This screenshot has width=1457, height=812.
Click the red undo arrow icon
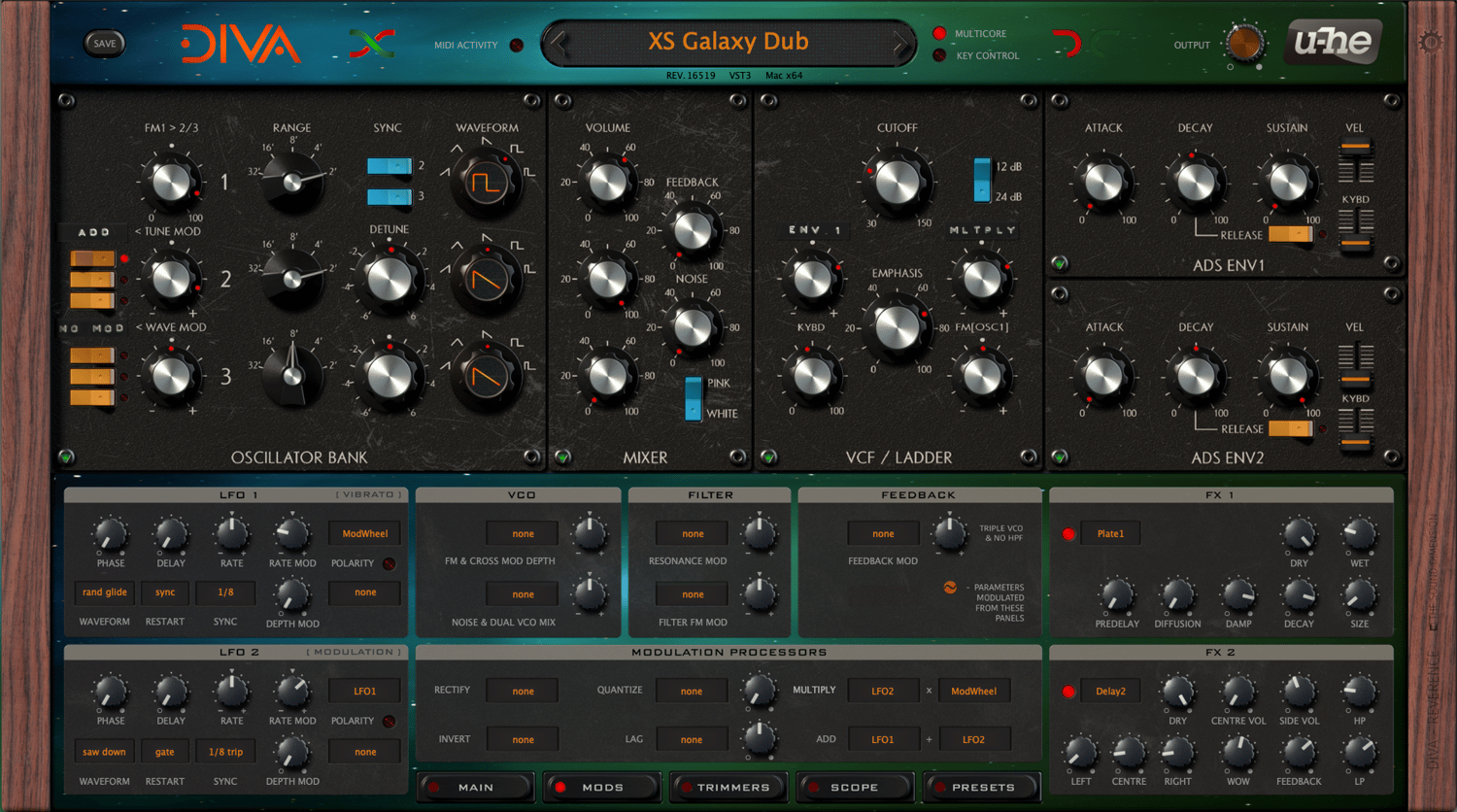point(1067,44)
